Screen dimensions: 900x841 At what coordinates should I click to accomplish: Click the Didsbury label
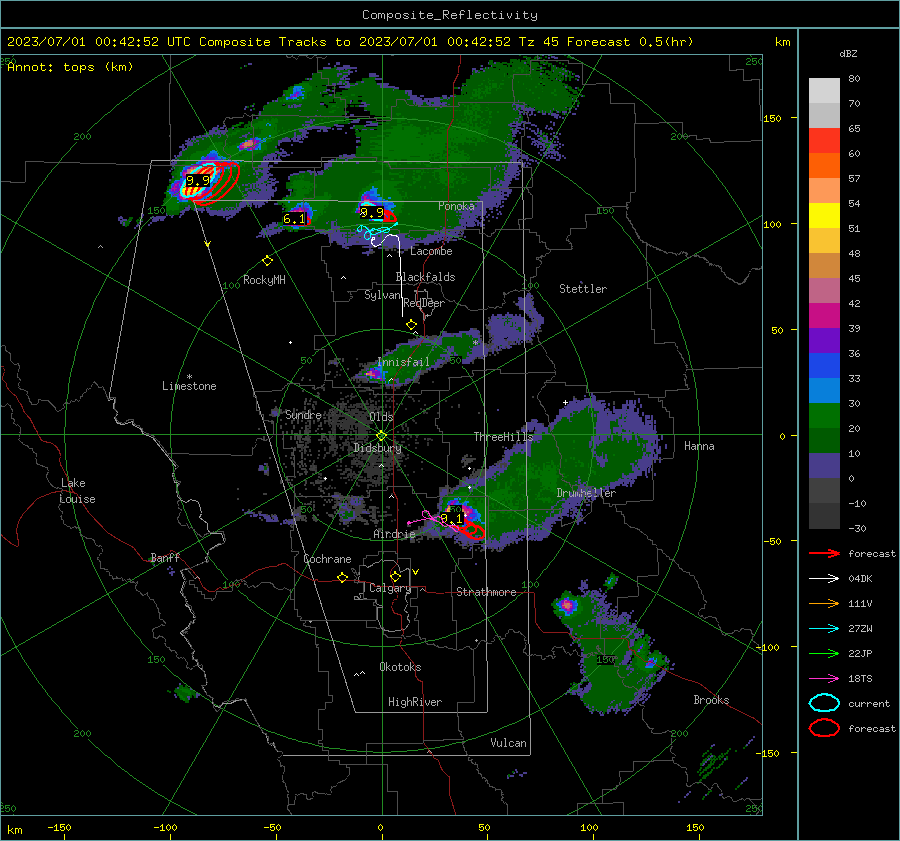377,448
